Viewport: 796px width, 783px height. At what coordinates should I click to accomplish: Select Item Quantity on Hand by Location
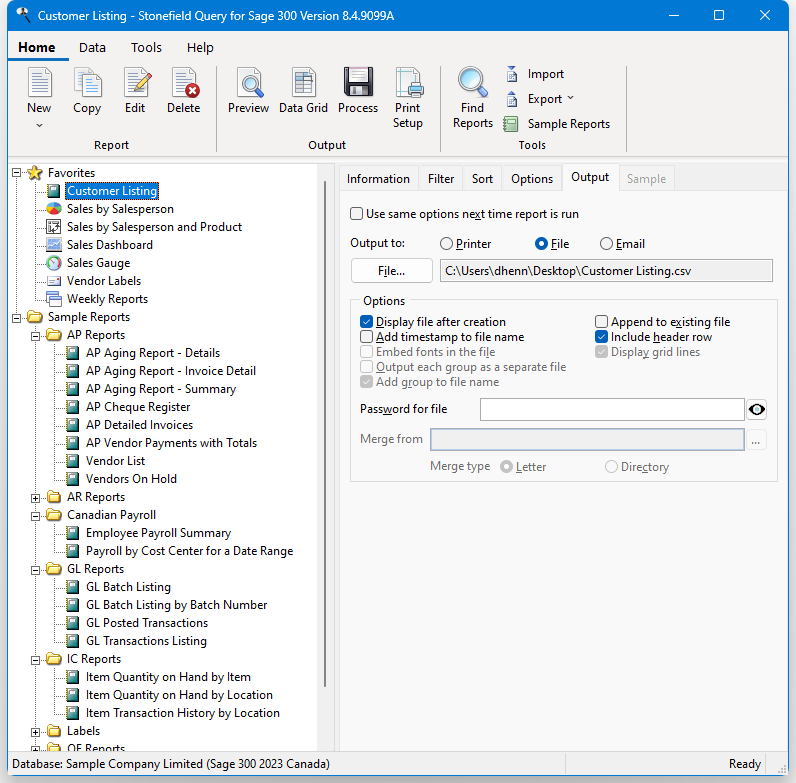click(x=179, y=695)
